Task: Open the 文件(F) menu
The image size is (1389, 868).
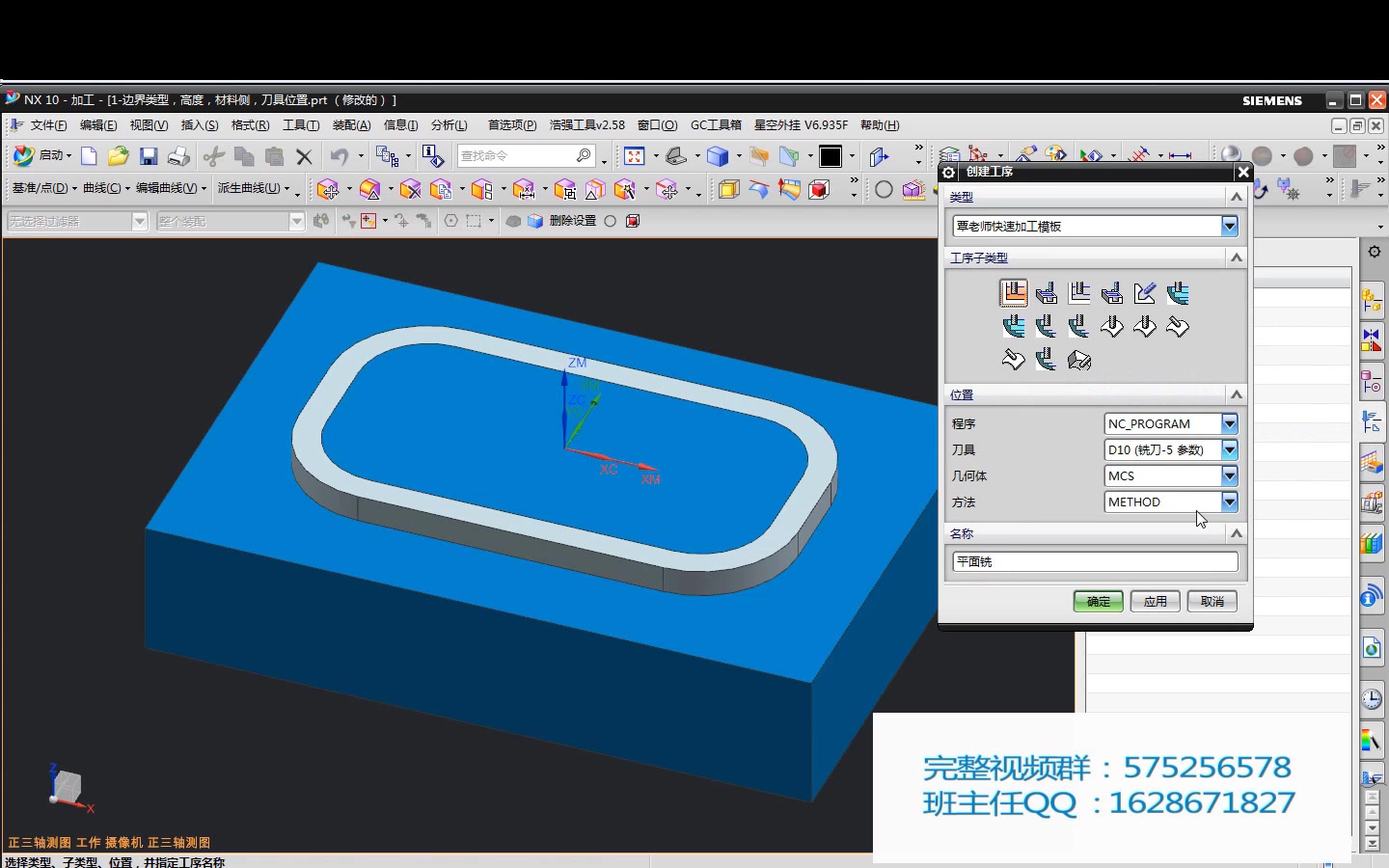Action: [47, 125]
